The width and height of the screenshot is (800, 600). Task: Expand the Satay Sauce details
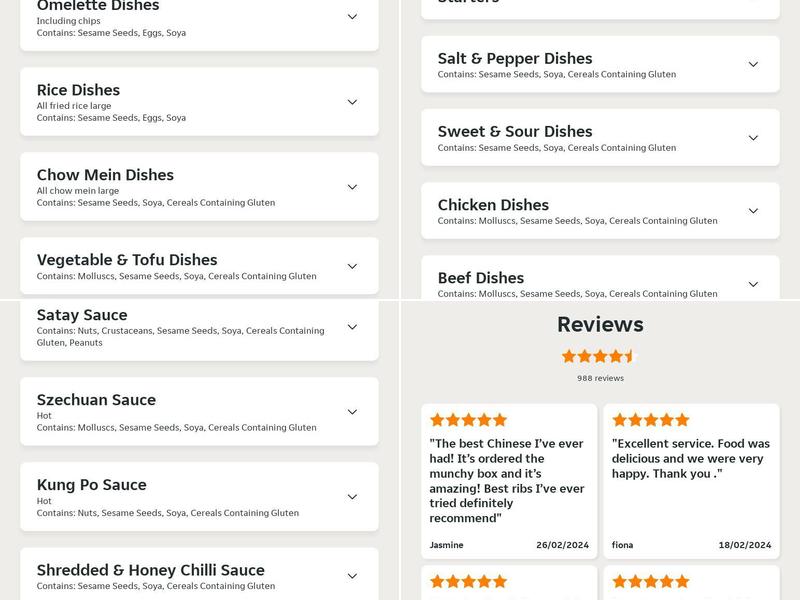(x=352, y=327)
